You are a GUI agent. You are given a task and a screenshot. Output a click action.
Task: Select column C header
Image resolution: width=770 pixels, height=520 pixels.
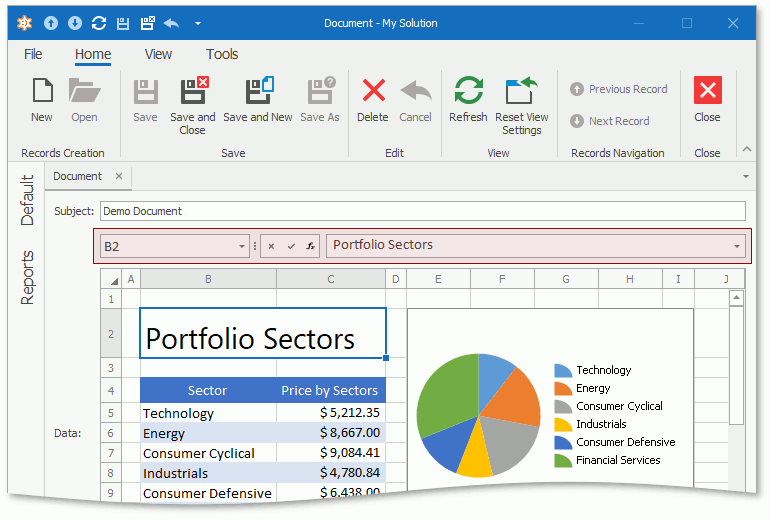331,279
